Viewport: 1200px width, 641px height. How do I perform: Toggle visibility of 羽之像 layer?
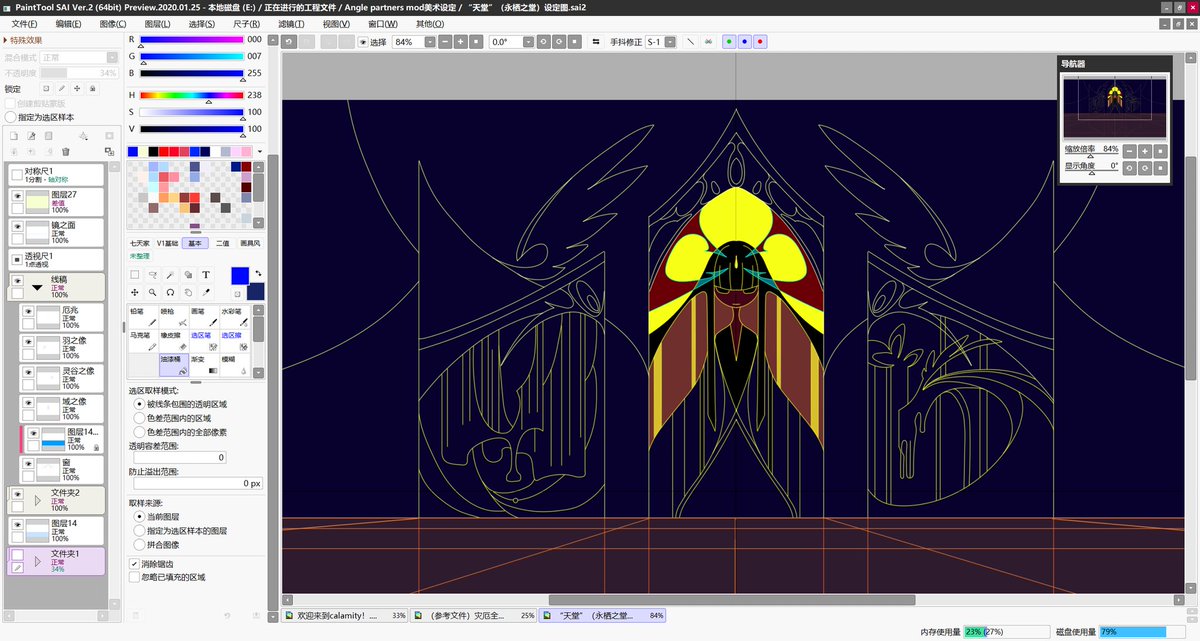tap(29, 342)
